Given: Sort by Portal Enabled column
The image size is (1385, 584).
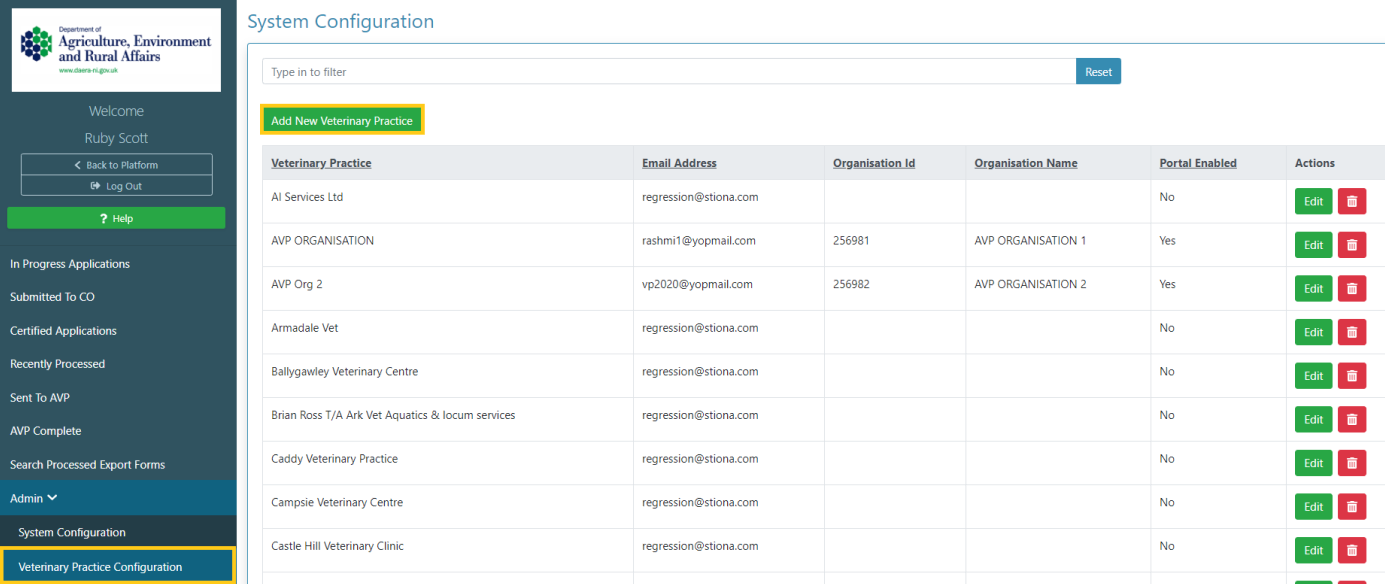Looking at the screenshot, I should pos(1198,163).
